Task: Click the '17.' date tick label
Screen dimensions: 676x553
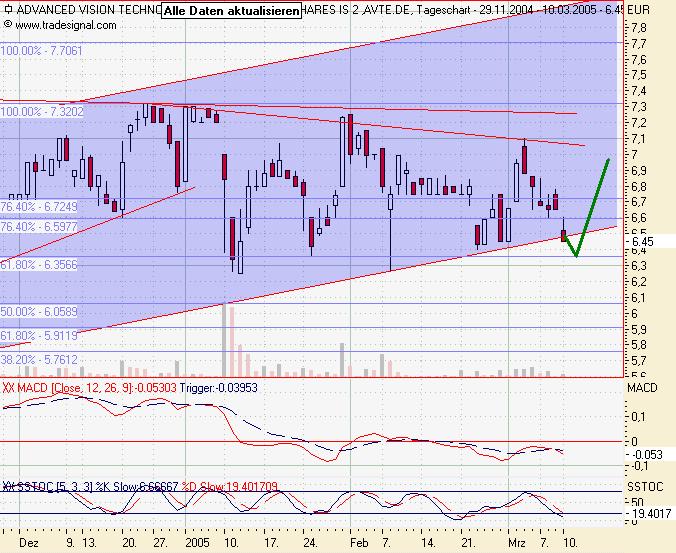Action: click(271, 543)
